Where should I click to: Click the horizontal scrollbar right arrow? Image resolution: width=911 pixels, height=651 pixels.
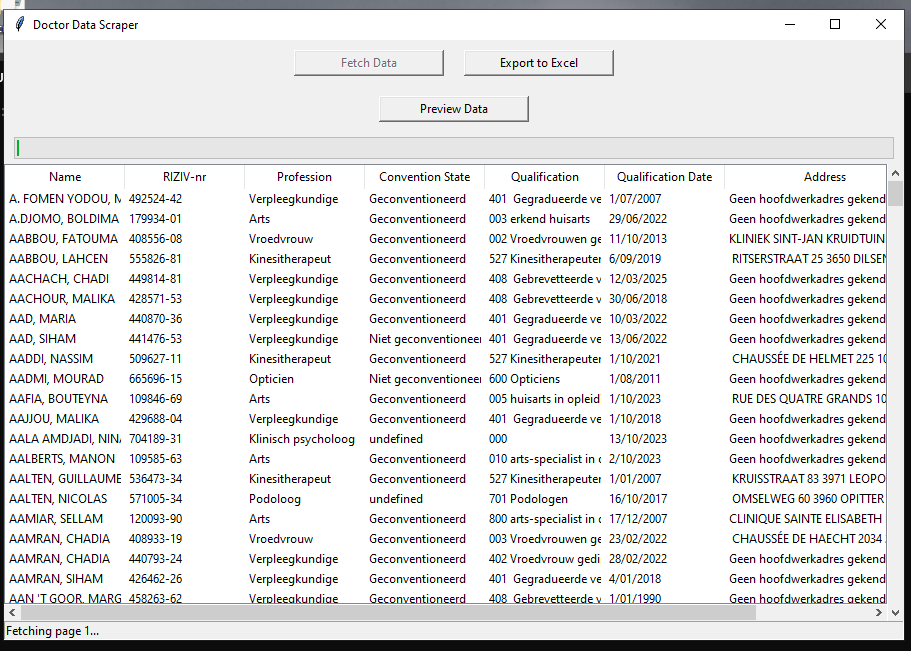879,613
